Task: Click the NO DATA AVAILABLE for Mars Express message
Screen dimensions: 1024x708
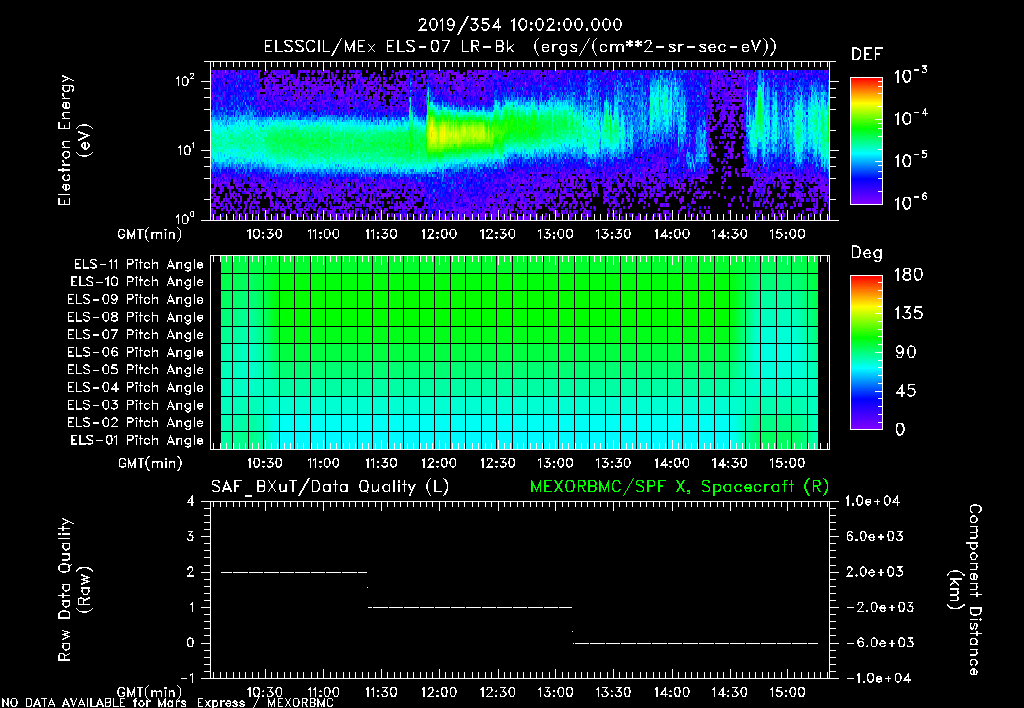Action: (167, 703)
